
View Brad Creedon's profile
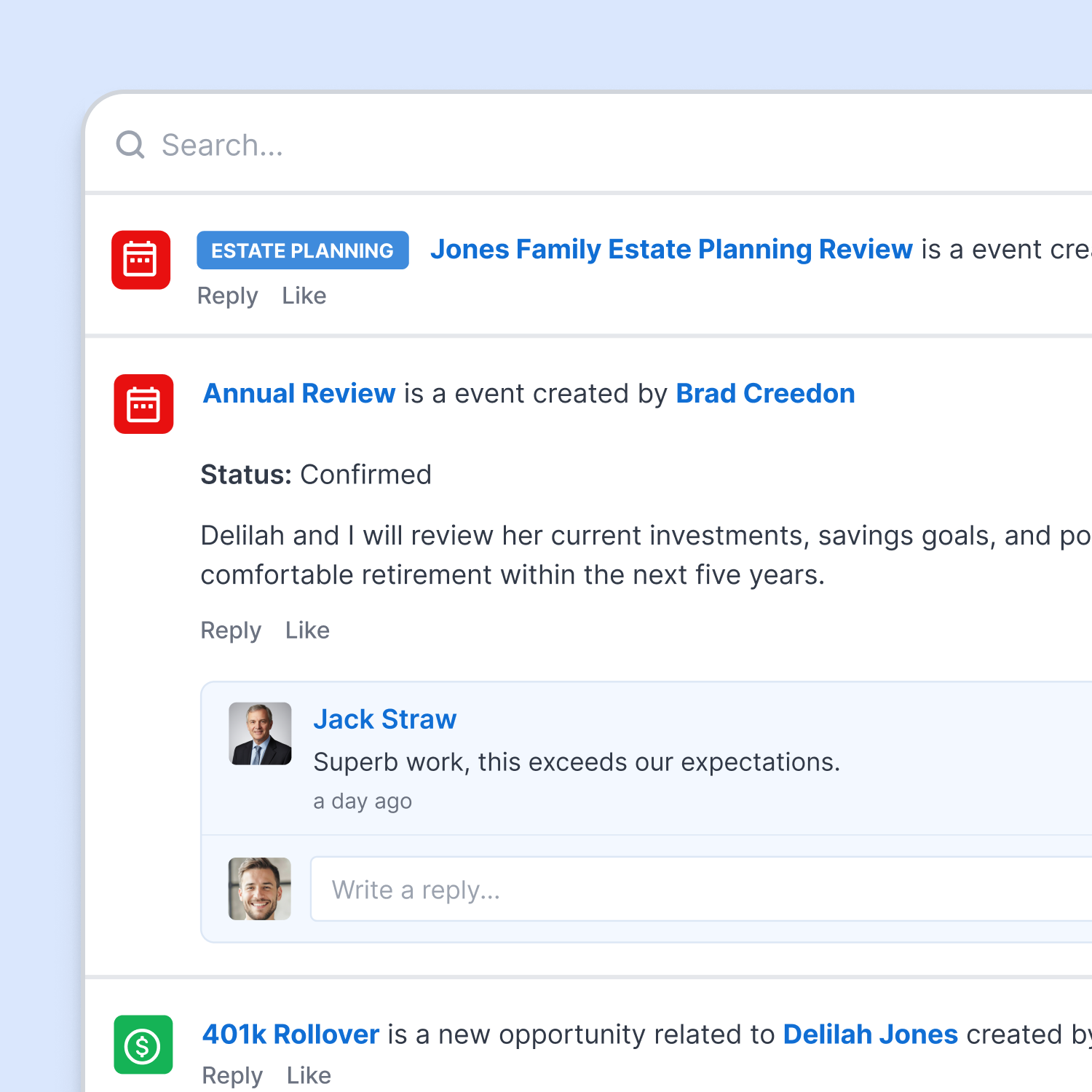(765, 393)
